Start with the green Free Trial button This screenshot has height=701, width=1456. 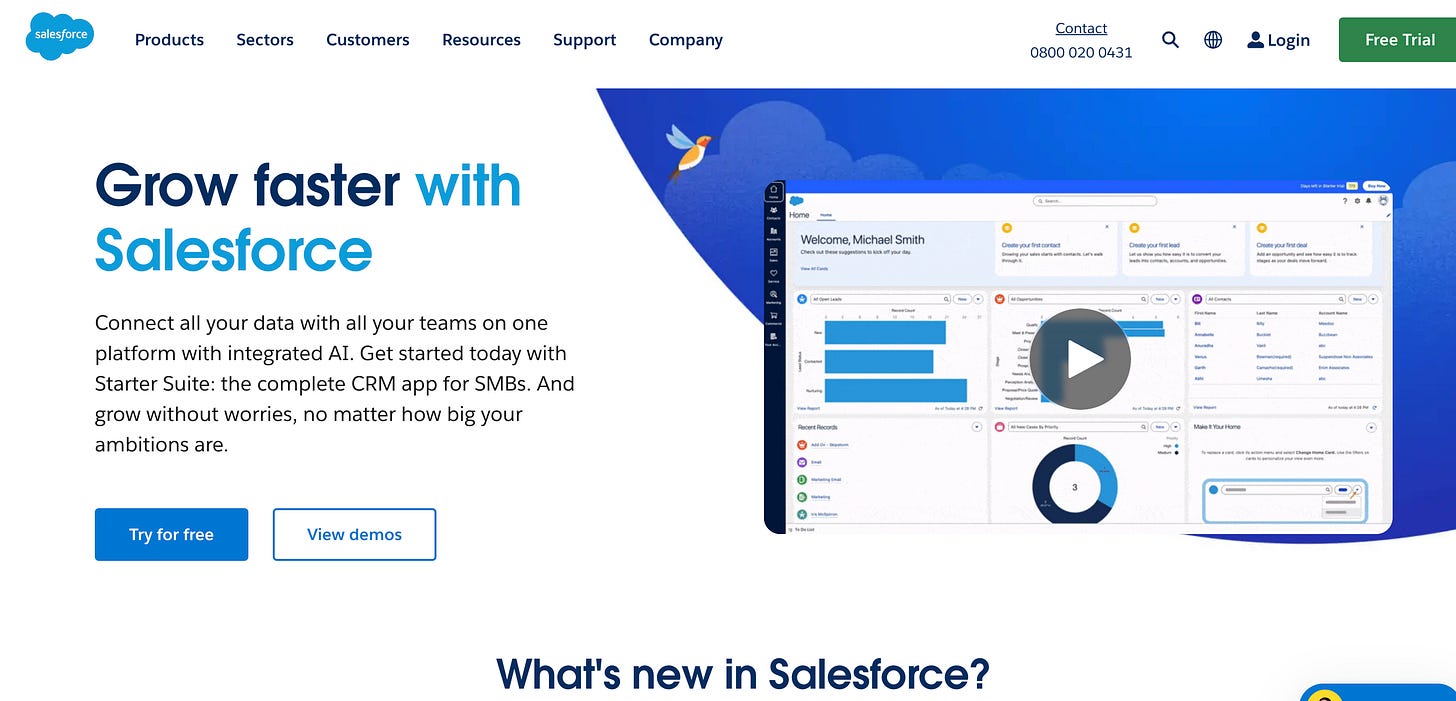coord(1400,40)
